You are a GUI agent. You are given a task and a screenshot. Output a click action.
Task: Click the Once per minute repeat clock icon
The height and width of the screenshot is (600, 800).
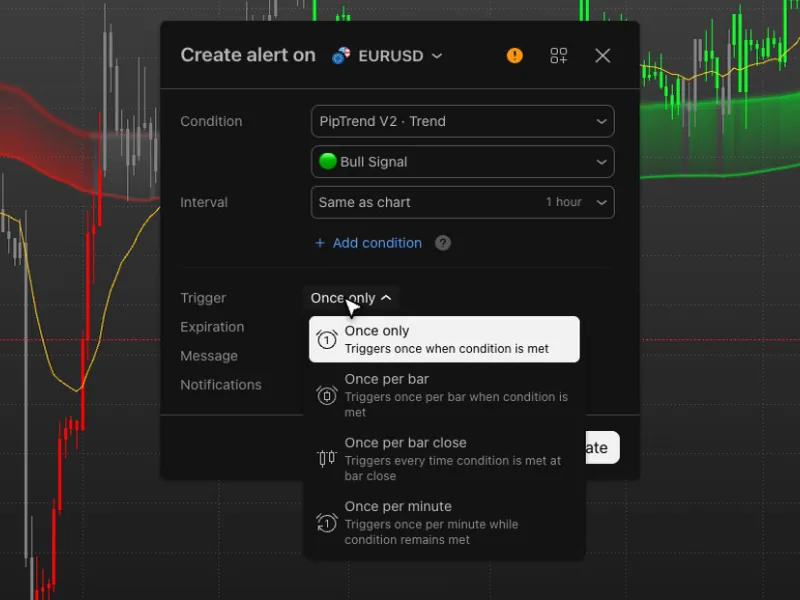pos(327,523)
